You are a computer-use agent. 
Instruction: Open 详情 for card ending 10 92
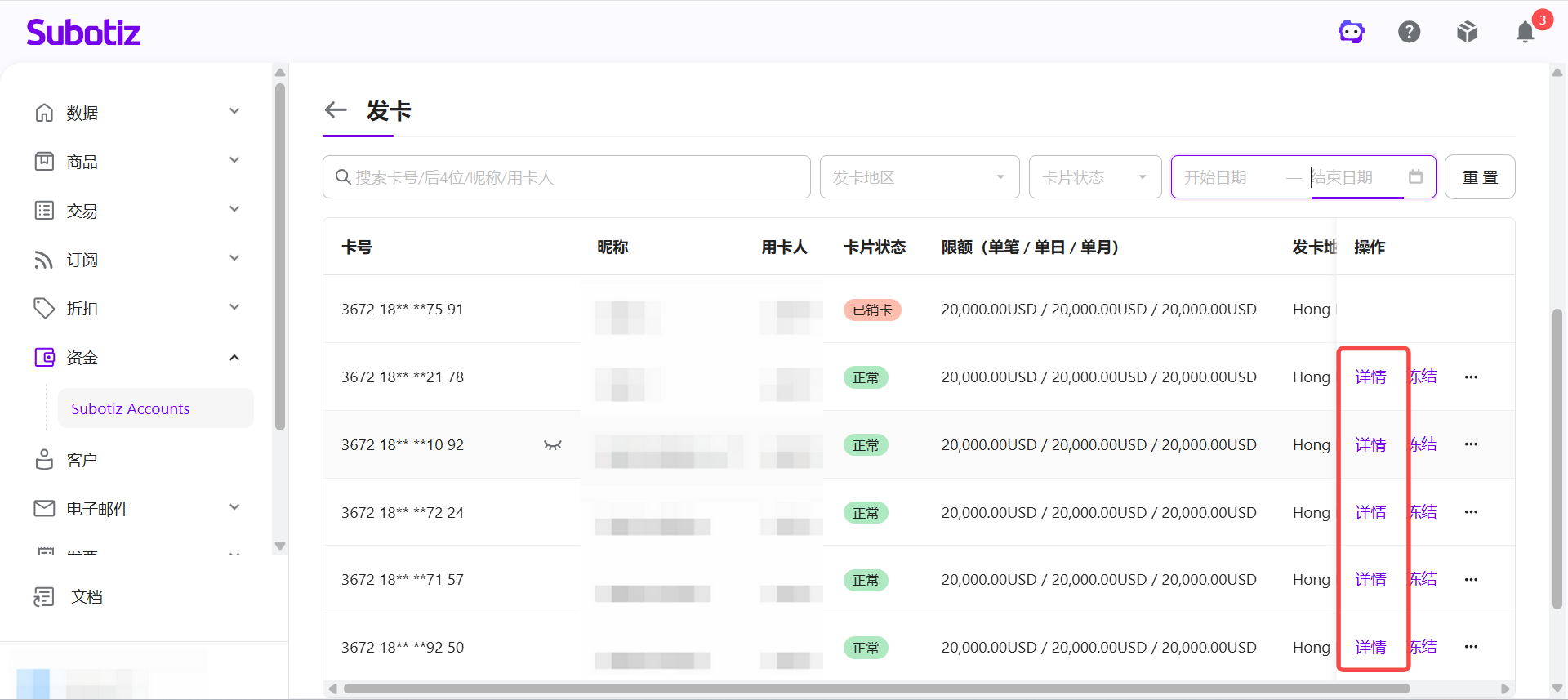point(1370,444)
